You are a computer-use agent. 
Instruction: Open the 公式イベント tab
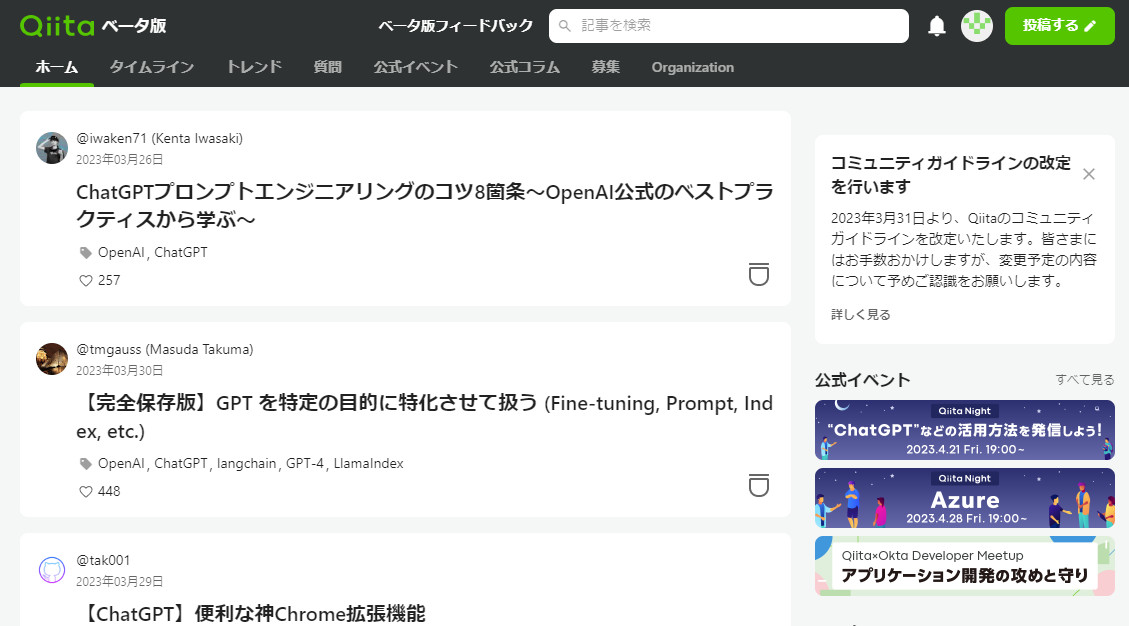tap(415, 67)
